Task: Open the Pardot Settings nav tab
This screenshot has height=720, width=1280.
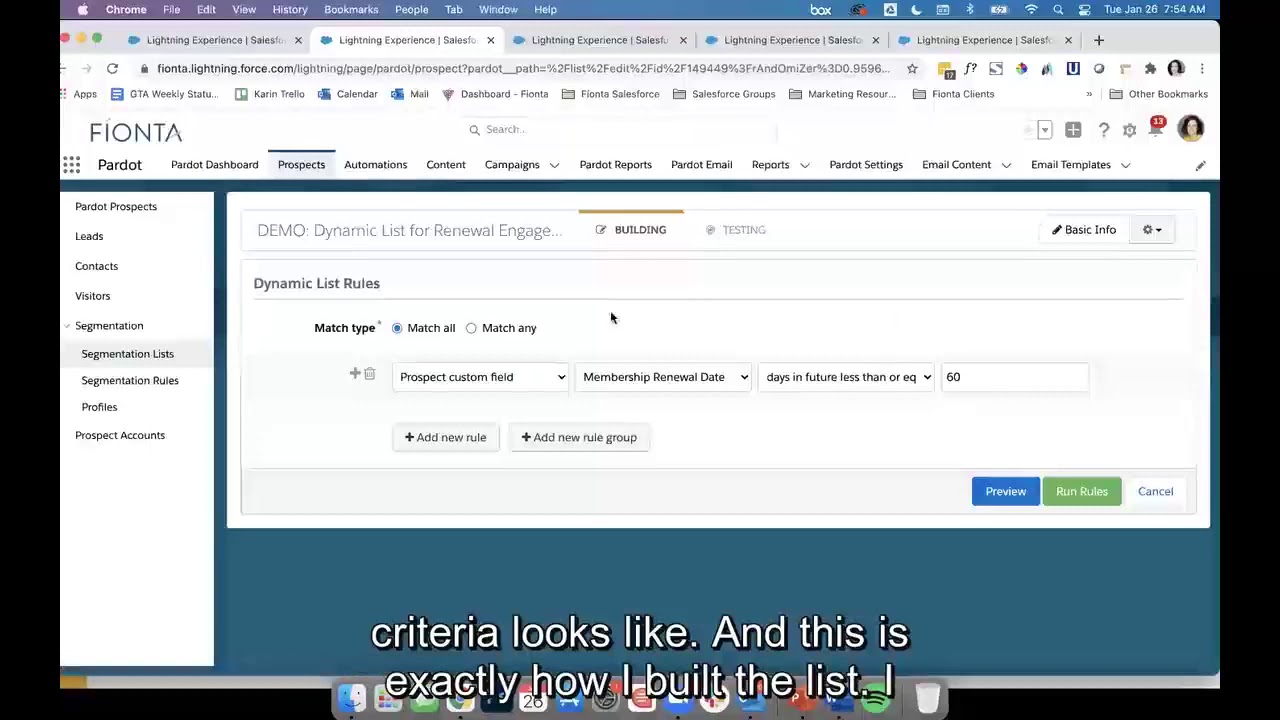Action: (866, 165)
